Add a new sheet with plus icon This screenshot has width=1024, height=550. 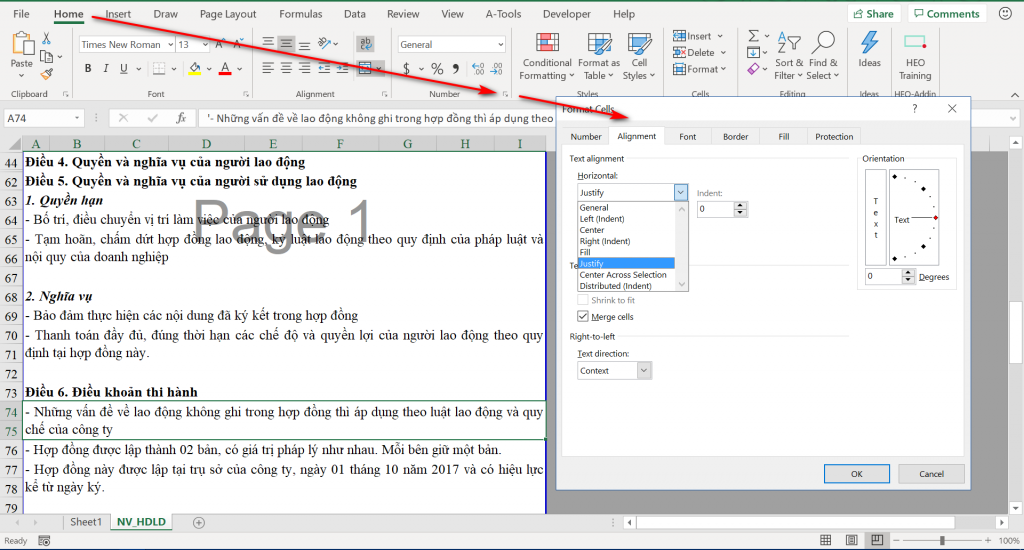pos(199,523)
